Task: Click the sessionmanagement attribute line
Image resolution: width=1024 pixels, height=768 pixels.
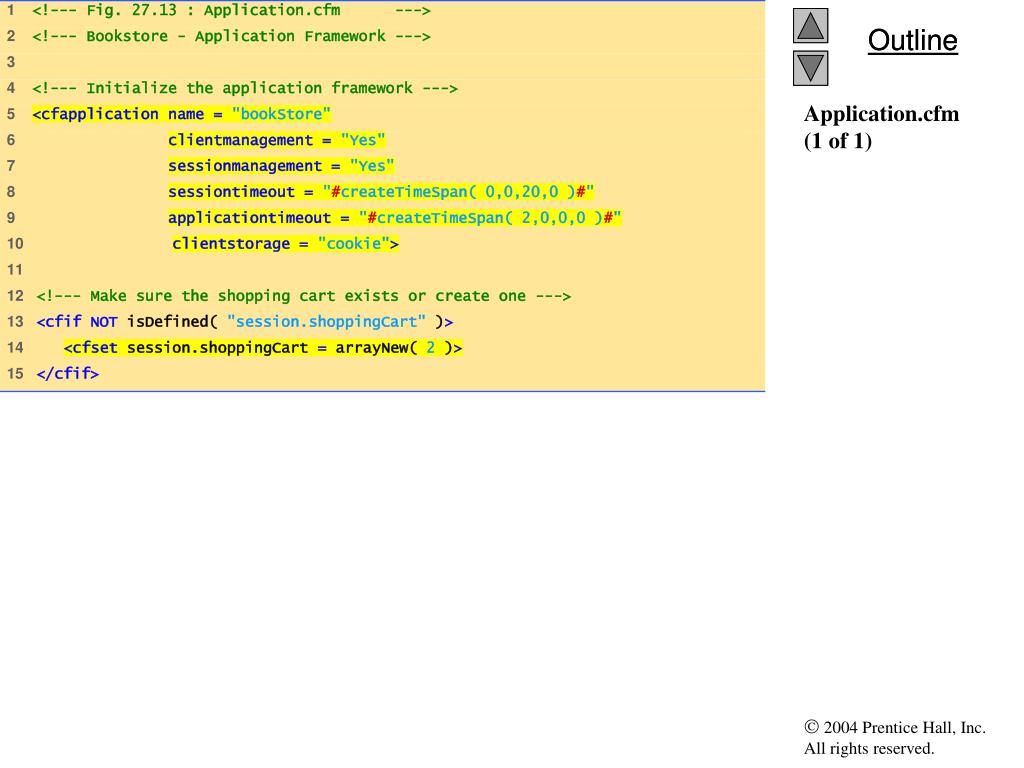Action: (x=281, y=166)
